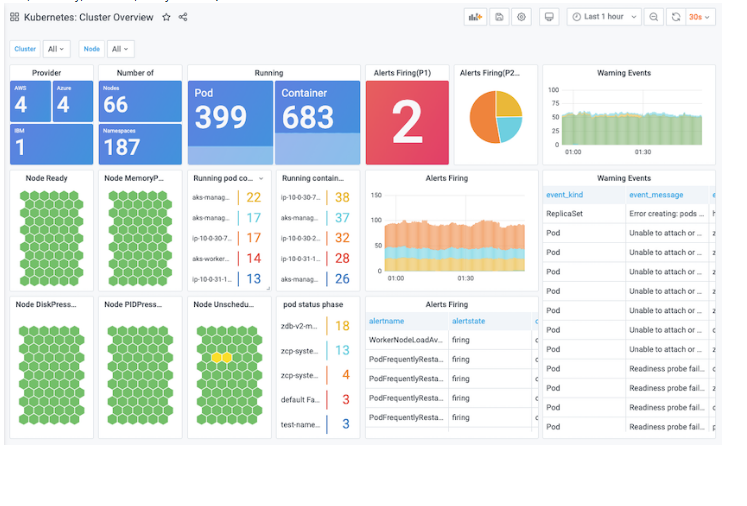Open the Node All variable dropdown
The height and width of the screenshot is (506, 747).
[x=121, y=49]
